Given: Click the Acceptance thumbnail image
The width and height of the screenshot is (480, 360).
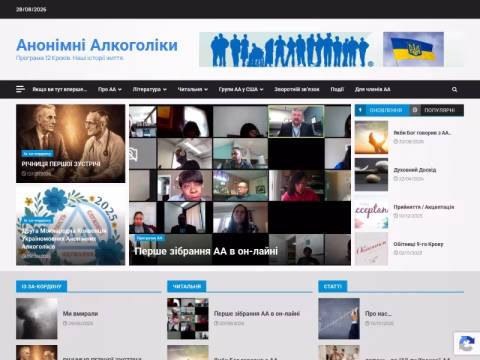Looking at the screenshot, I should [371, 212].
